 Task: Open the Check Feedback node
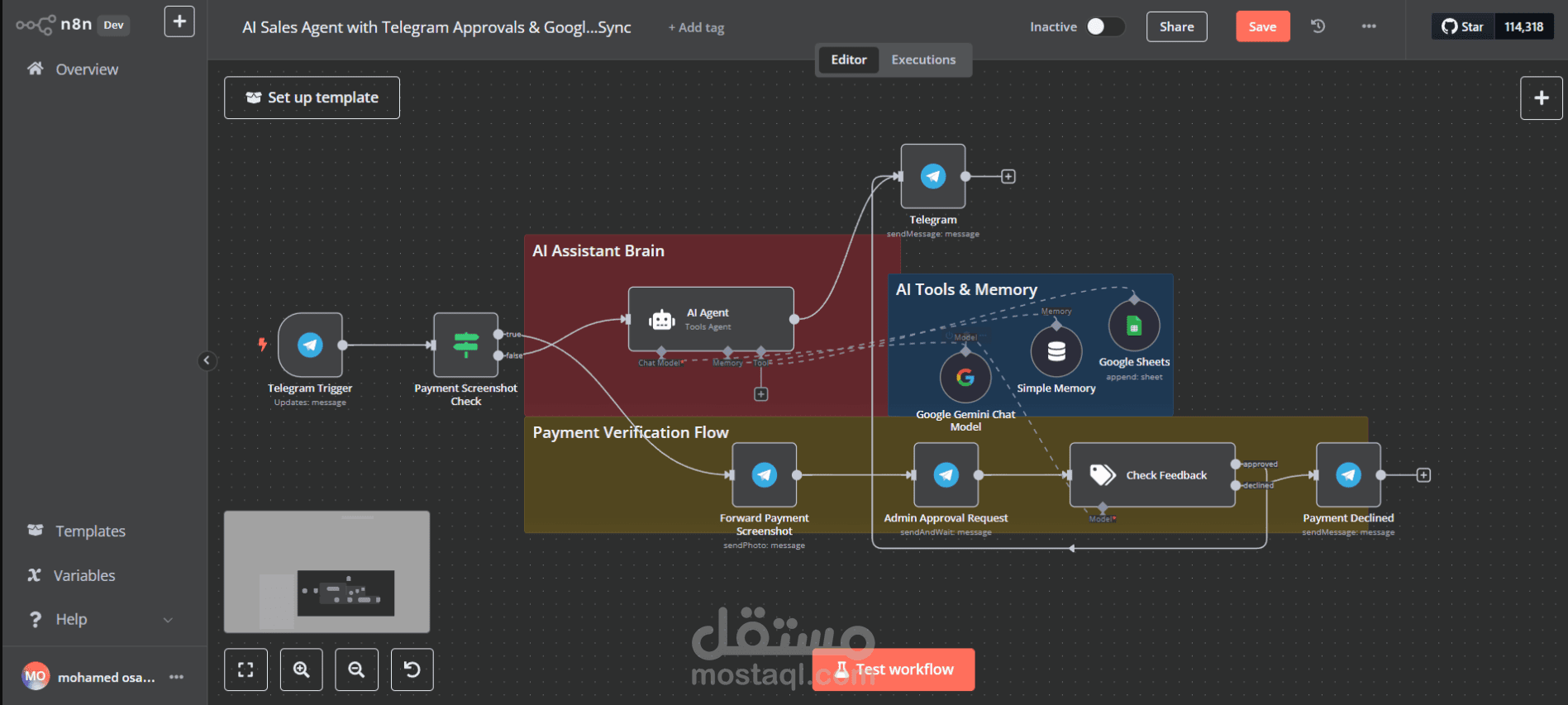pos(1152,474)
